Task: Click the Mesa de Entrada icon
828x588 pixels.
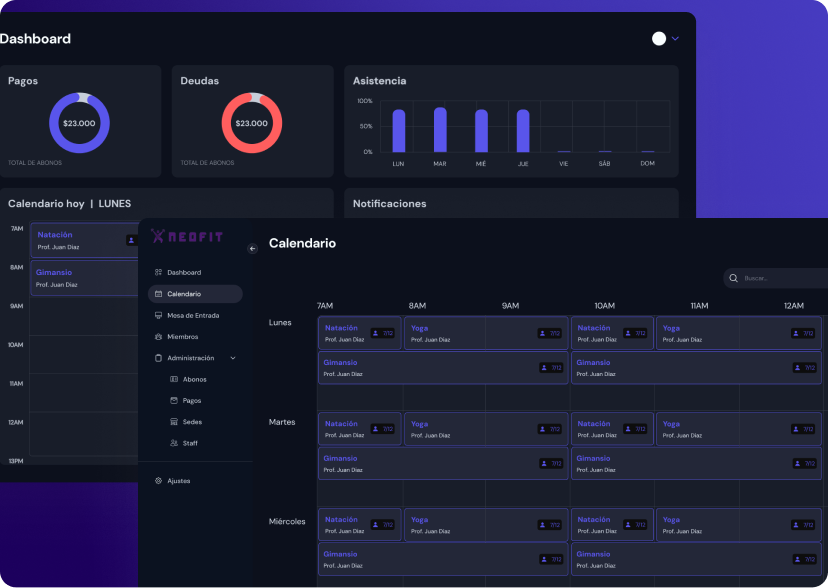Action: point(158,315)
